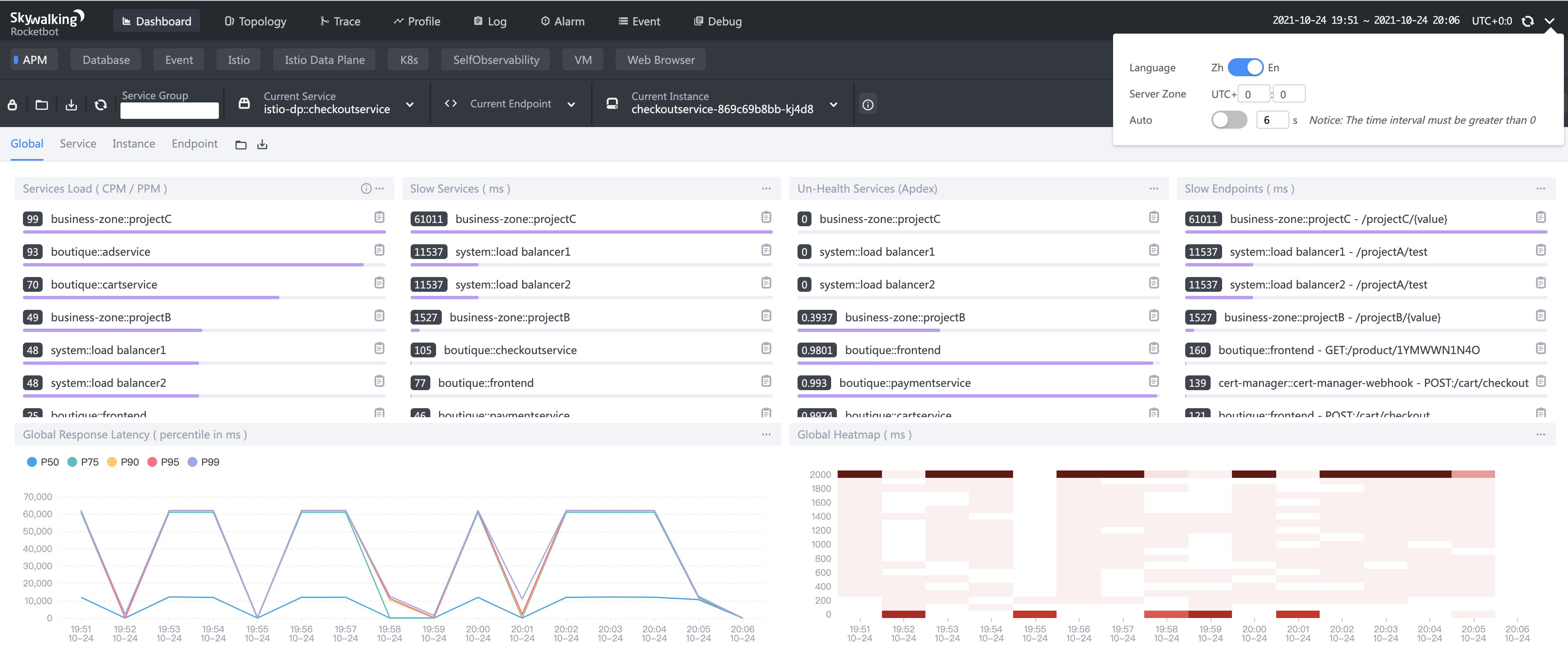This screenshot has height=659, width=1568.
Task: Open the Slow Services panel three-dot menu
Action: pos(766,189)
